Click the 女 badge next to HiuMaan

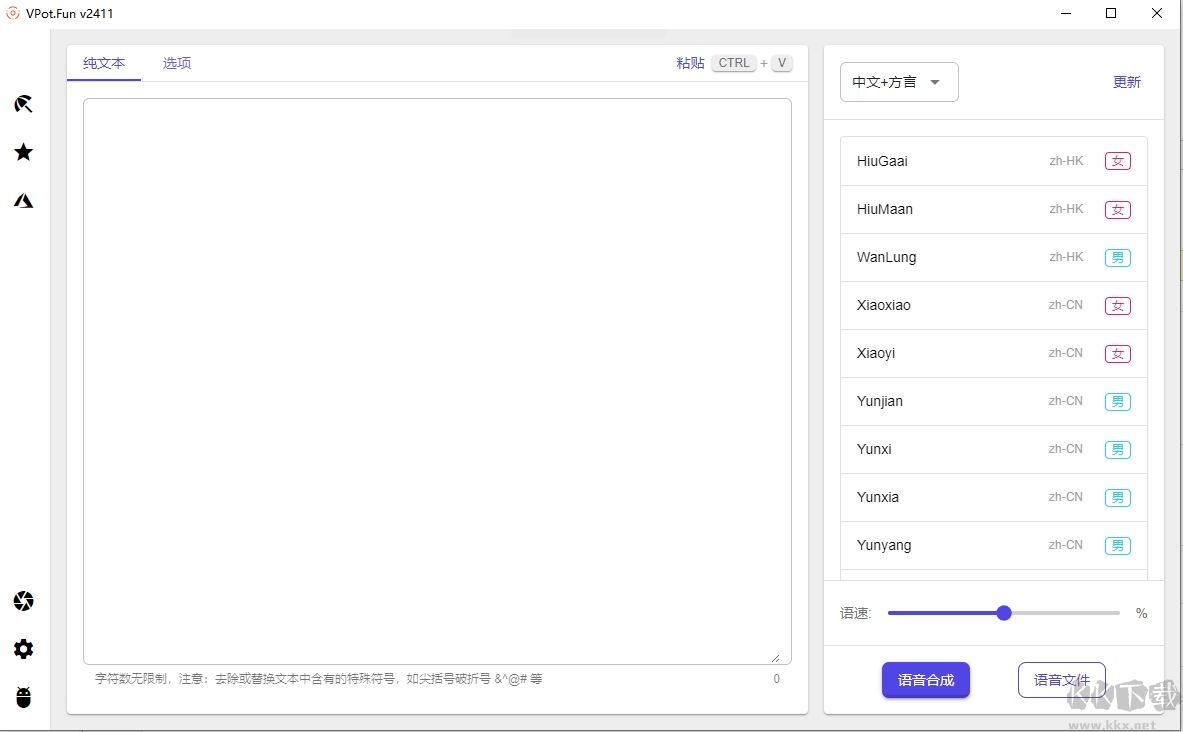[1117, 209]
